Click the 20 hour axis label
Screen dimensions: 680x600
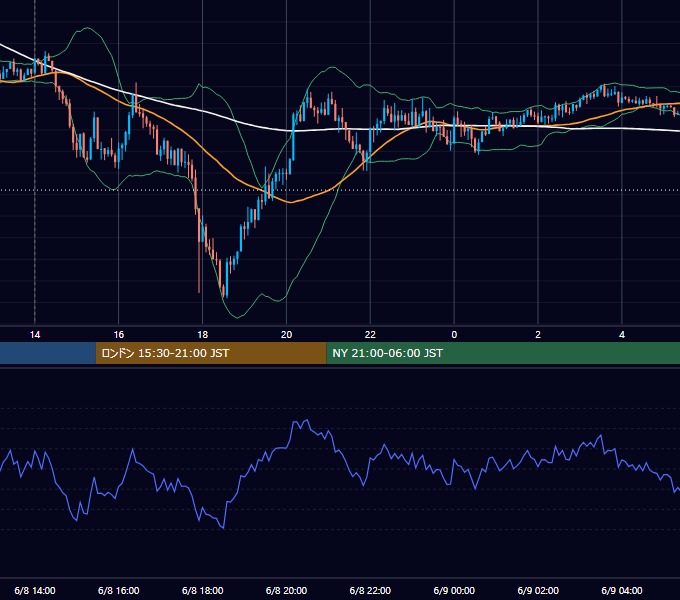(286, 335)
